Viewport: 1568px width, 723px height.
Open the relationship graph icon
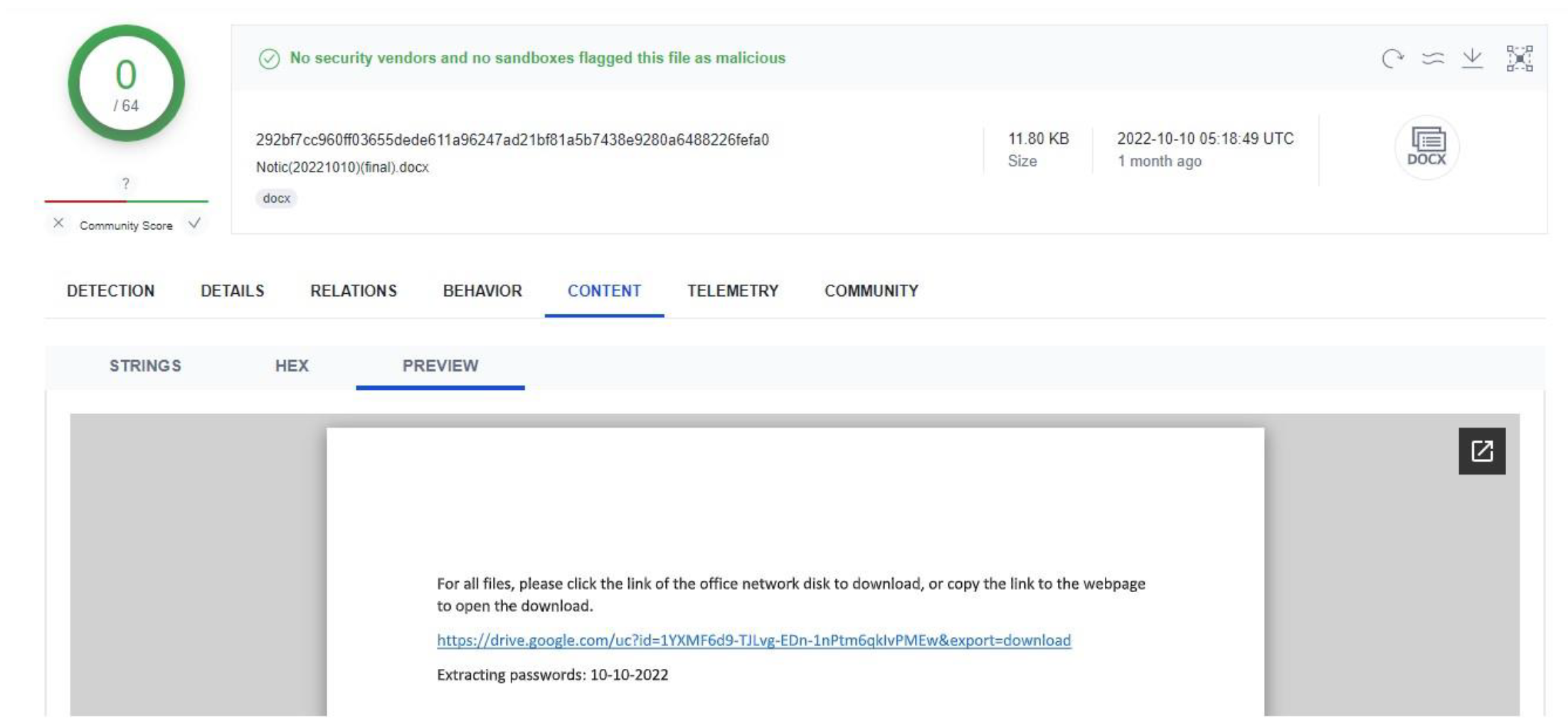tap(1519, 58)
